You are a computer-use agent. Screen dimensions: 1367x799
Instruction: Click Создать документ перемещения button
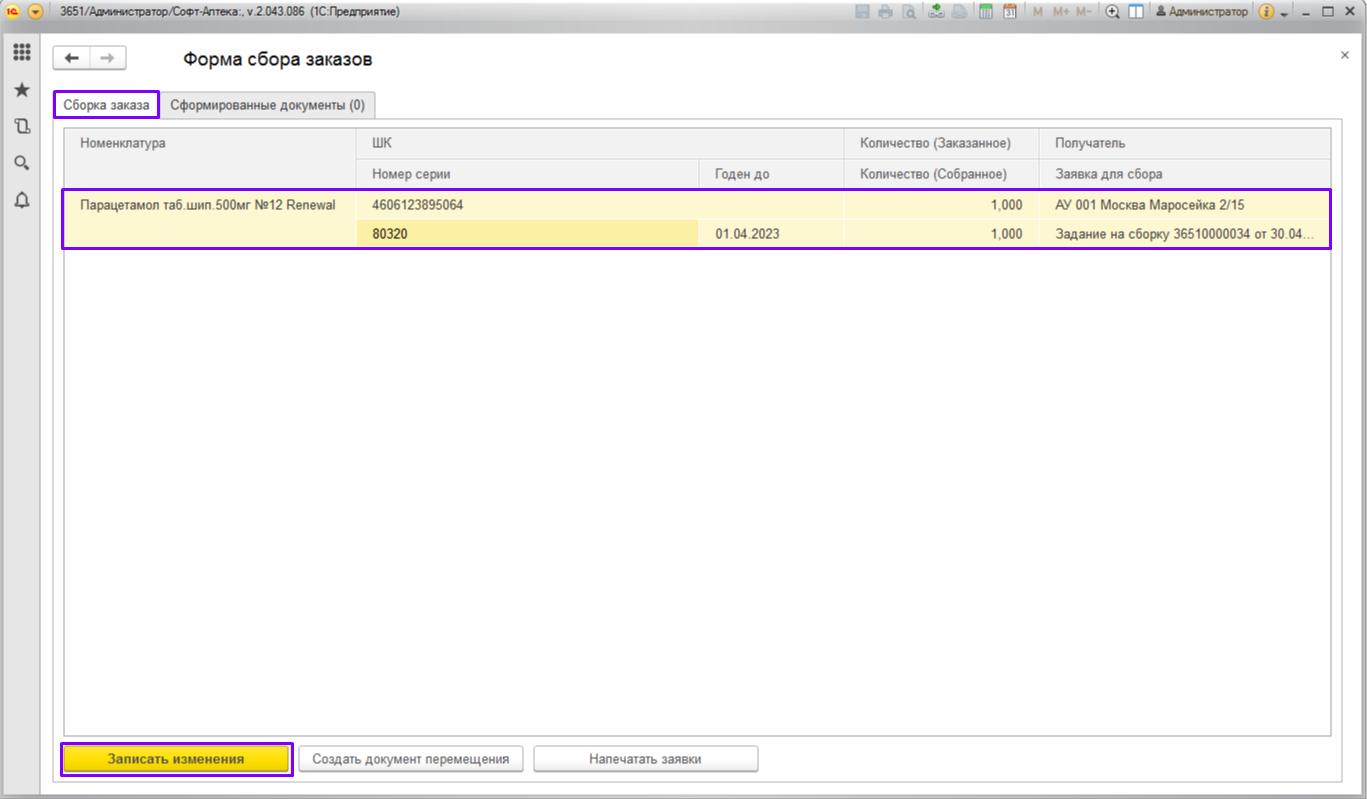[x=411, y=759]
